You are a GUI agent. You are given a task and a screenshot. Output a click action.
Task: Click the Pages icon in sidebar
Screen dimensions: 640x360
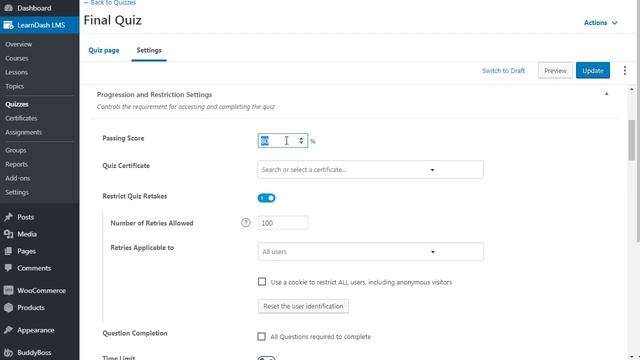tap(8, 251)
